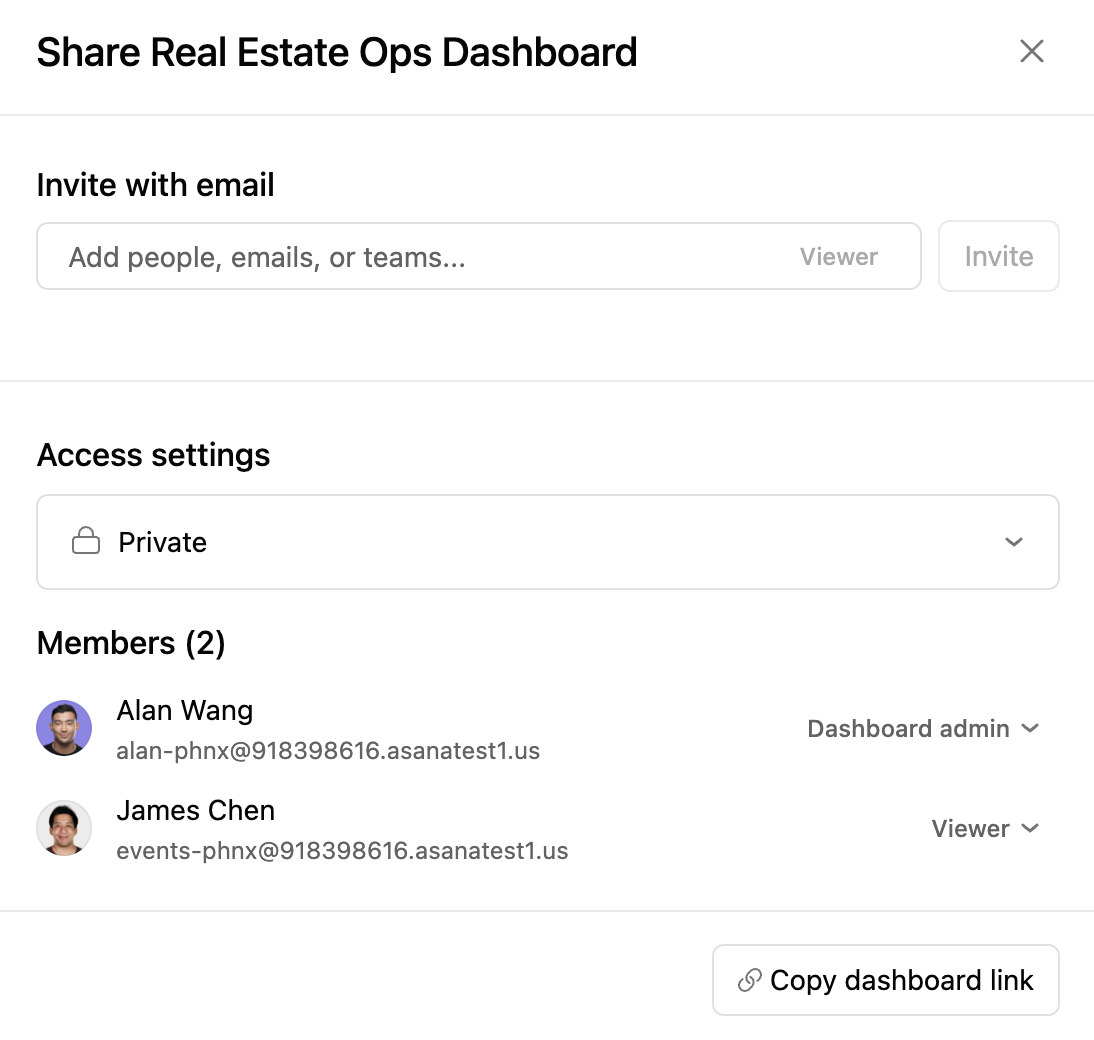Open Alan Wang's Dashboard admin role dropdown
The height and width of the screenshot is (1040, 1094).
pyautogui.click(x=922, y=728)
